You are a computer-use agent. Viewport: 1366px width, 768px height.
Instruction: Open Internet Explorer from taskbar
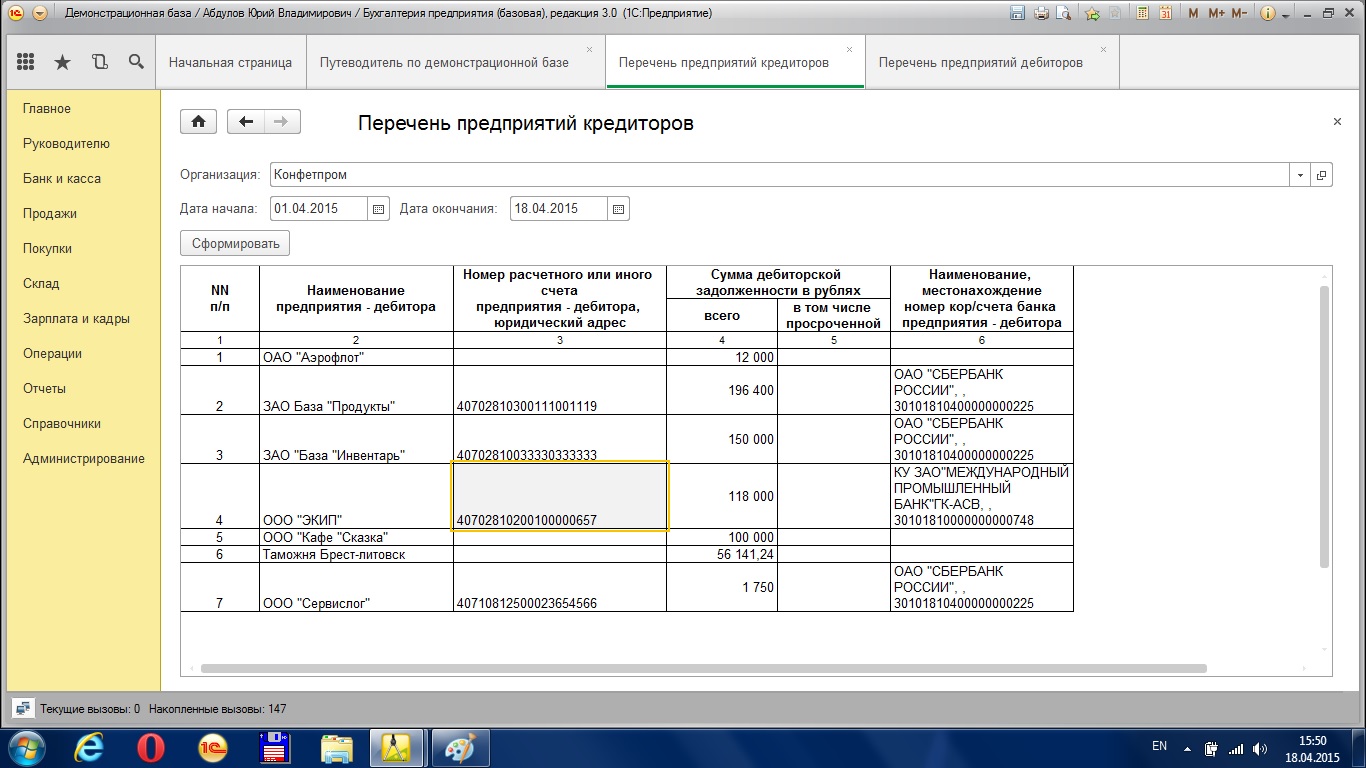pyautogui.click(x=91, y=747)
